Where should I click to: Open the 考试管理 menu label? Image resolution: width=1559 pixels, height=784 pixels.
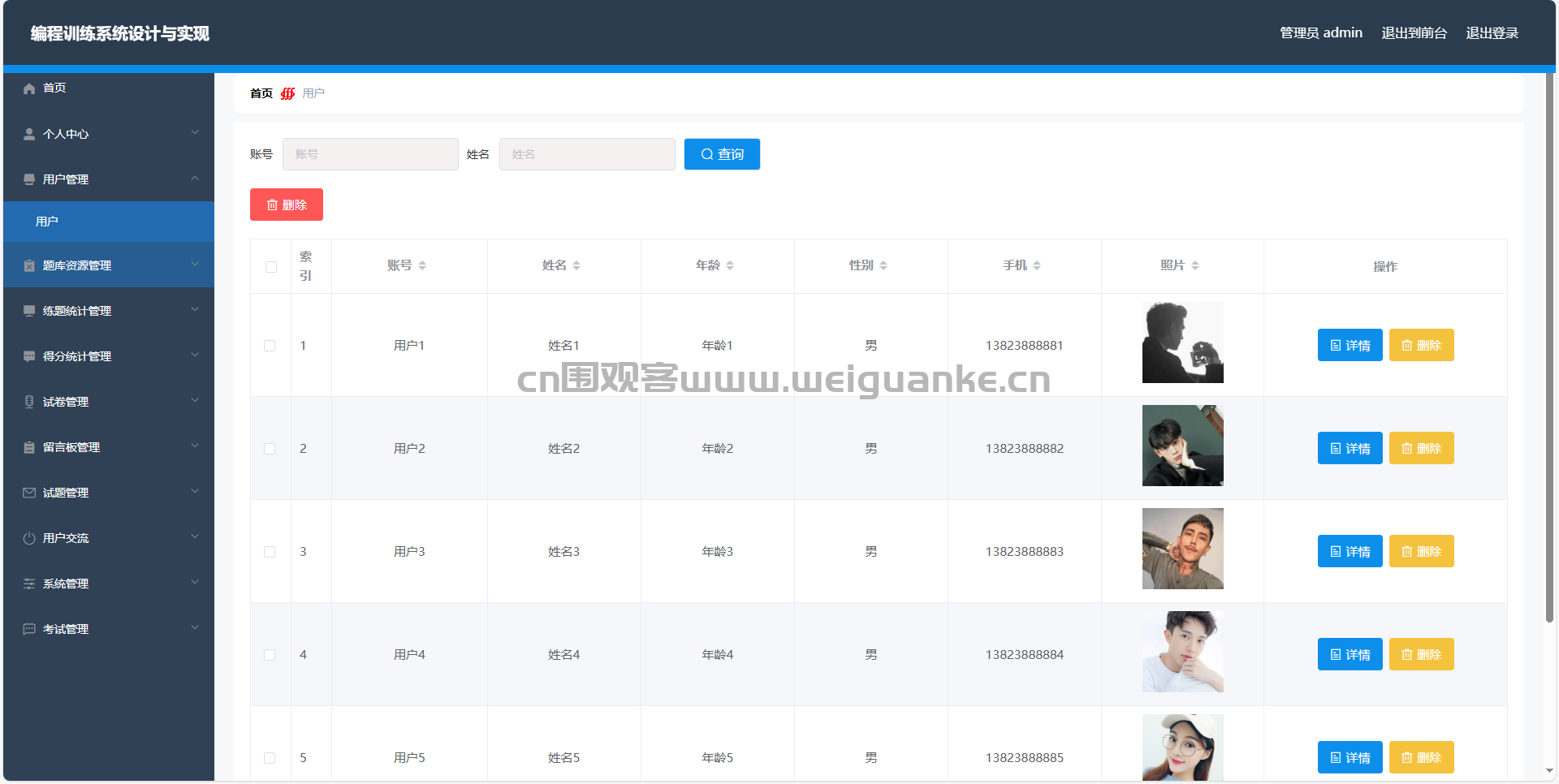66,629
